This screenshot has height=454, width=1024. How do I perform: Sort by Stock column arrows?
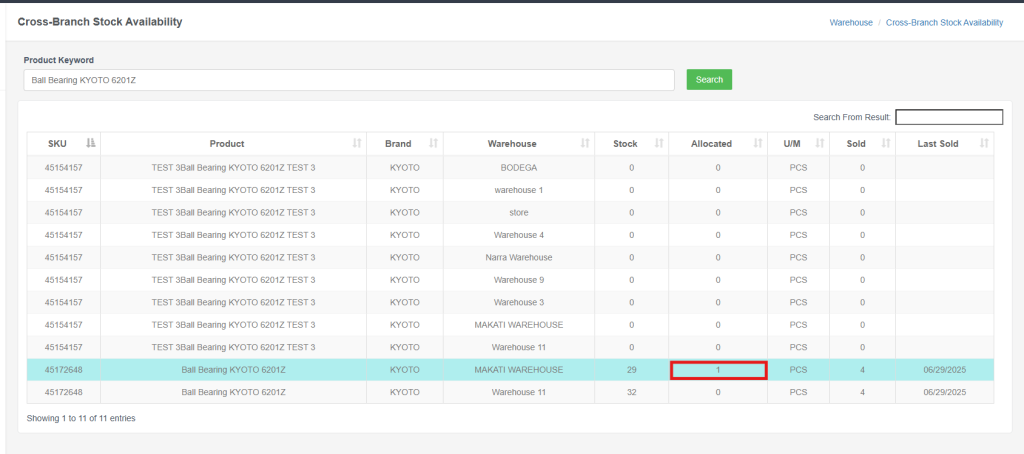tap(658, 144)
